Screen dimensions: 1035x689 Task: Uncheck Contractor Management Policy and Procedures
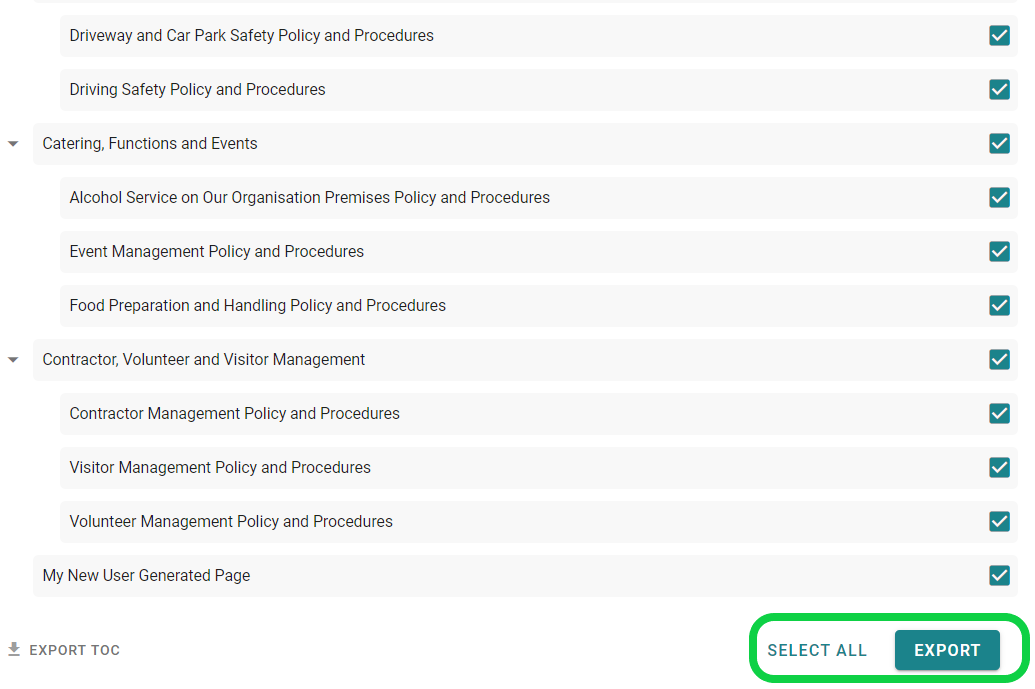pyautogui.click(x=999, y=414)
